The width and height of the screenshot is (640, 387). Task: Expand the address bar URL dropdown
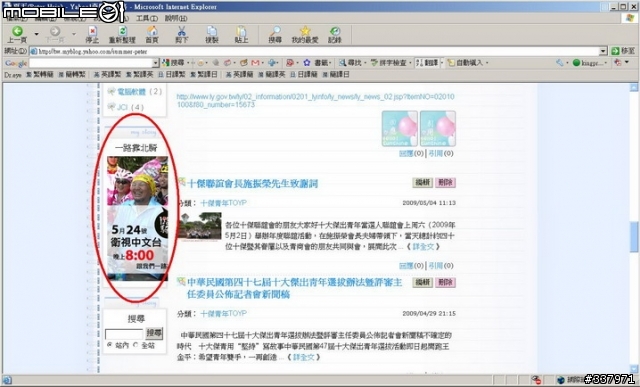tap(603, 51)
